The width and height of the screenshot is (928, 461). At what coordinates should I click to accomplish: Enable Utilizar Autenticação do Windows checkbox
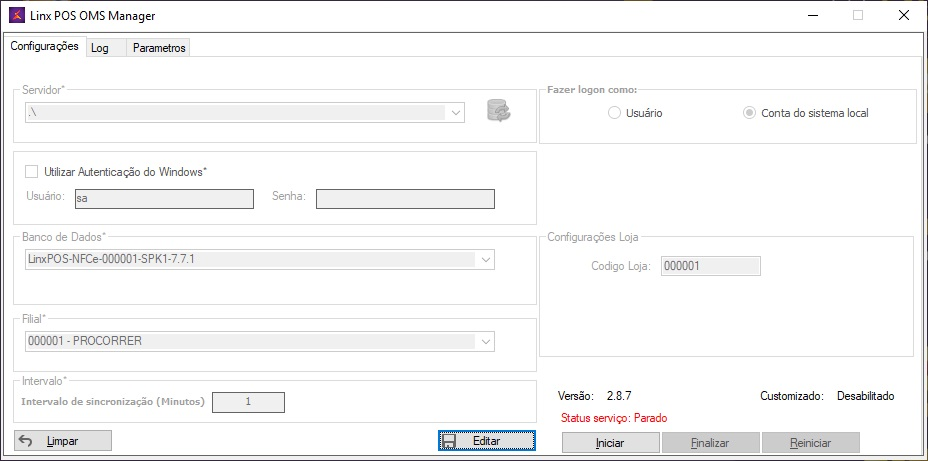[31, 172]
